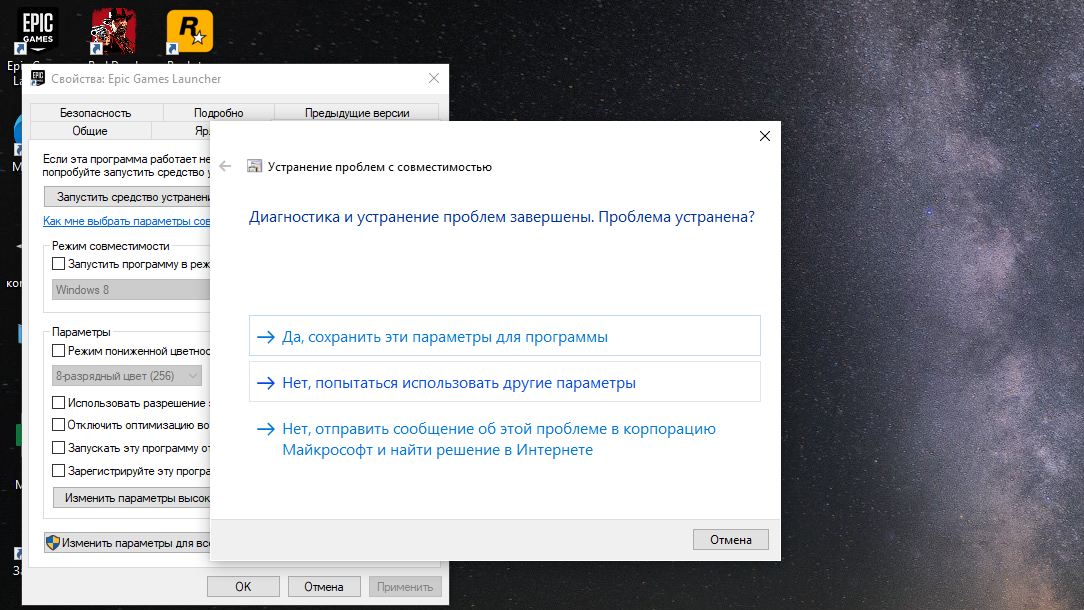The height and width of the screenshot is (610, 1084).
Task: Click the back arrow in troubleshooter
Action: [x=225, y=166]
